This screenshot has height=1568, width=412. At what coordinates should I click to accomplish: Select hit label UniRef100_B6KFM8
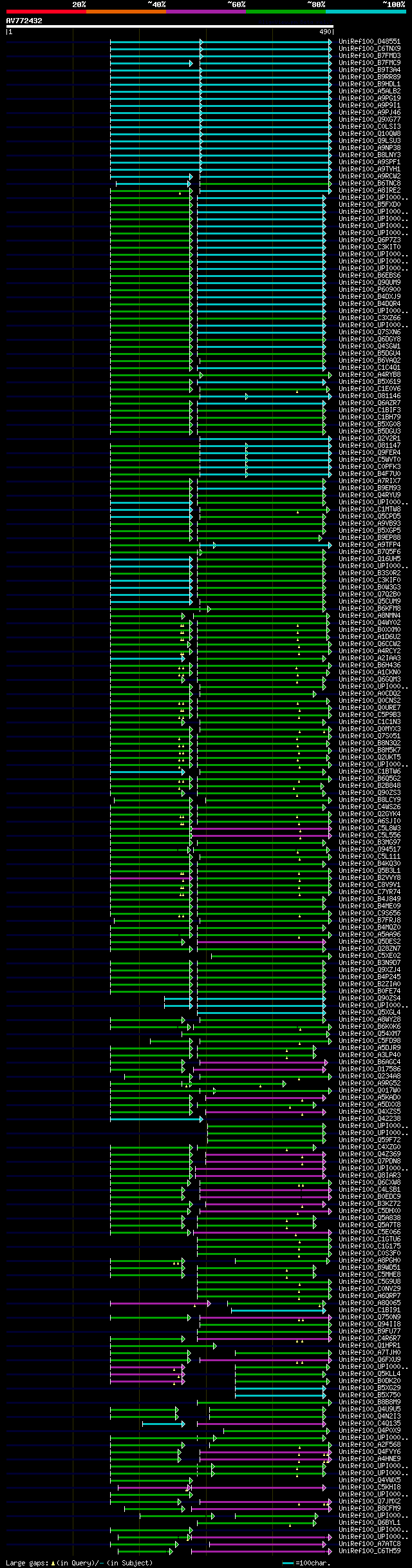(370, 608)
